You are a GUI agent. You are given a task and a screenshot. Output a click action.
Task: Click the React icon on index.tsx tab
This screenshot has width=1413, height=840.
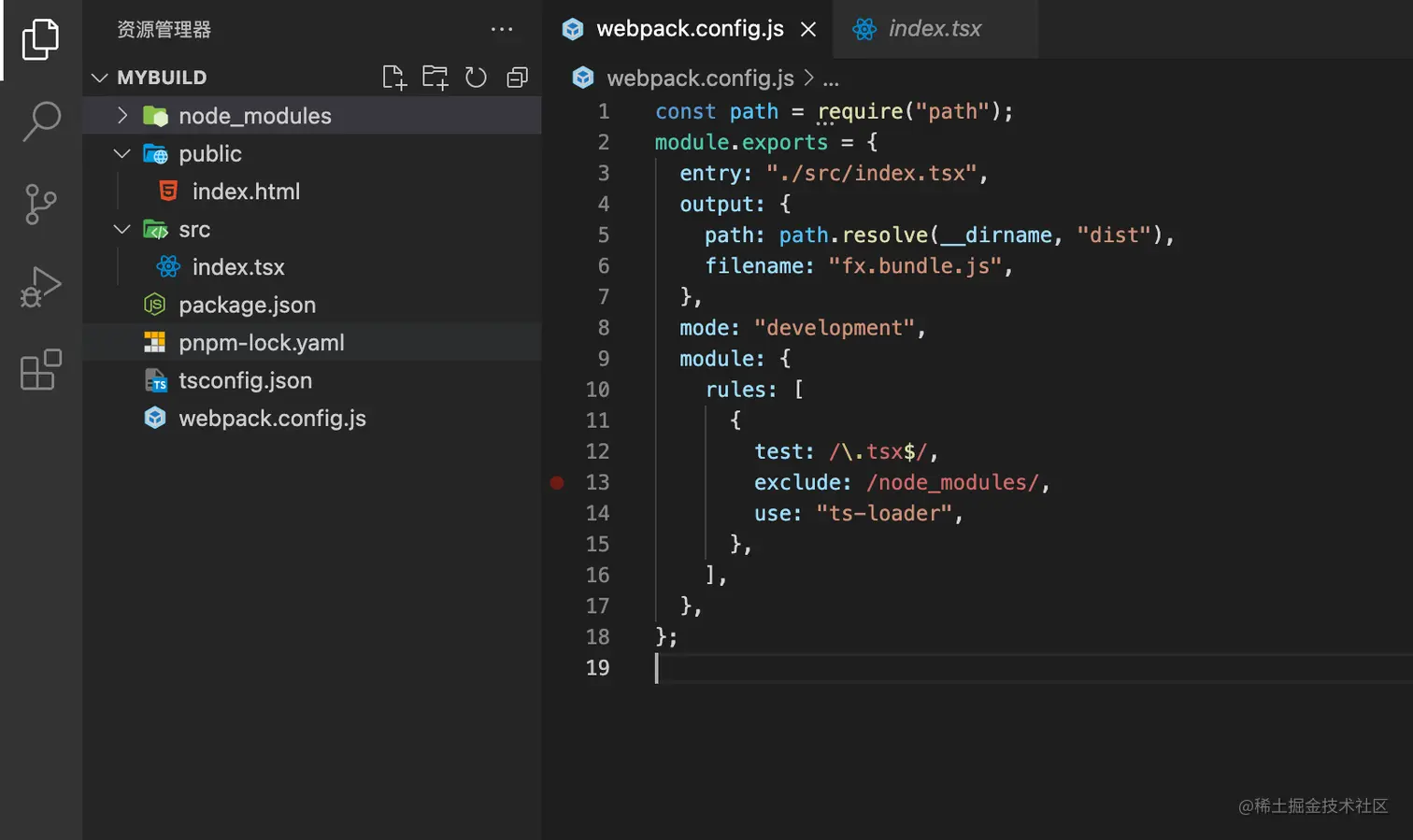(864, 30)
